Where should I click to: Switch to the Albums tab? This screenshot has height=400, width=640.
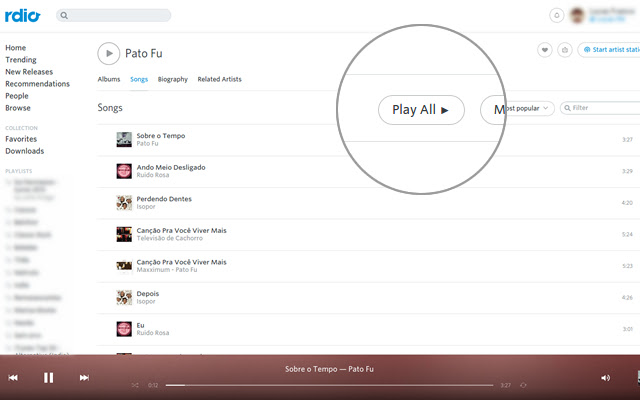(x=109, y=79)
